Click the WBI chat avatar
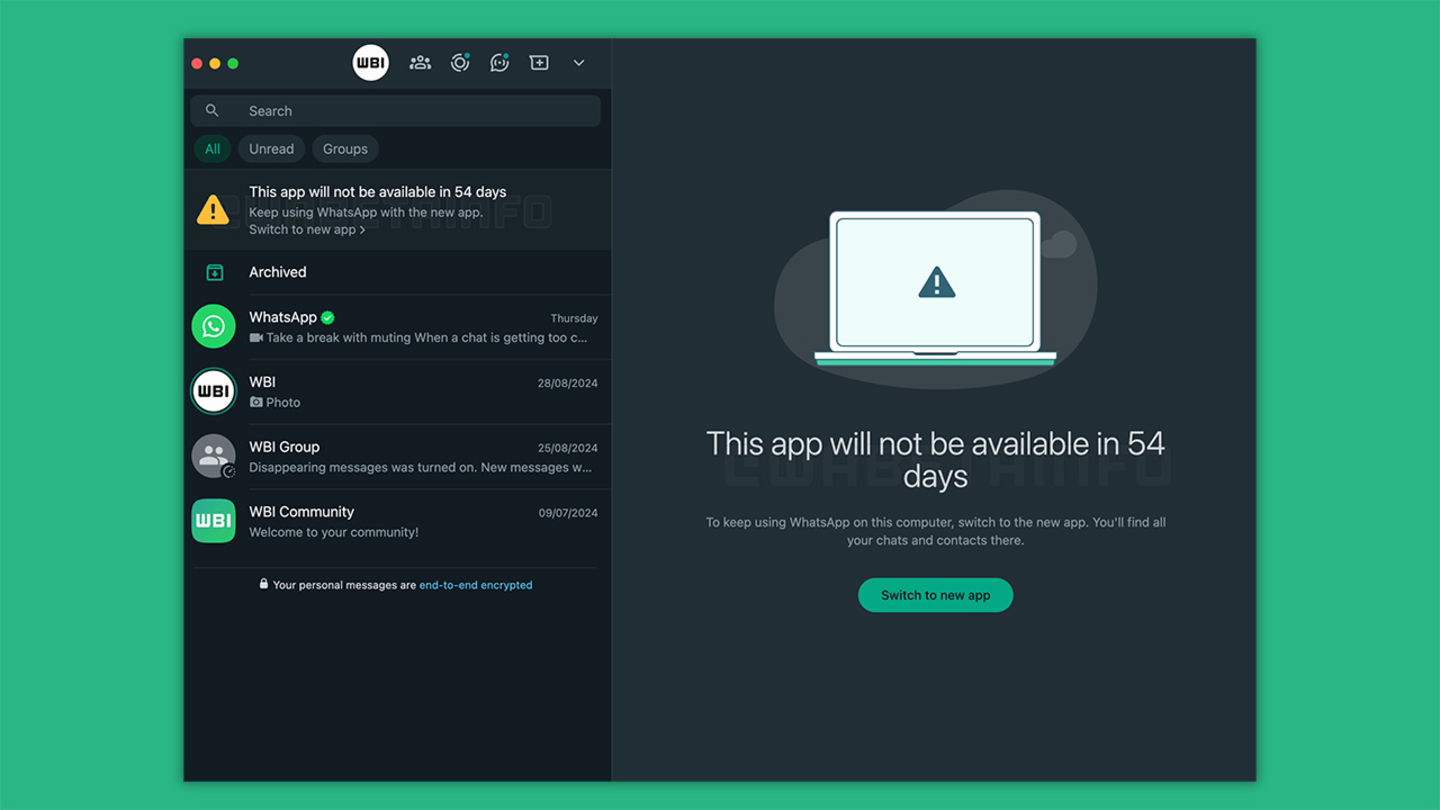The width and height of the screenshot is (1440, 810). click(213, 392)
